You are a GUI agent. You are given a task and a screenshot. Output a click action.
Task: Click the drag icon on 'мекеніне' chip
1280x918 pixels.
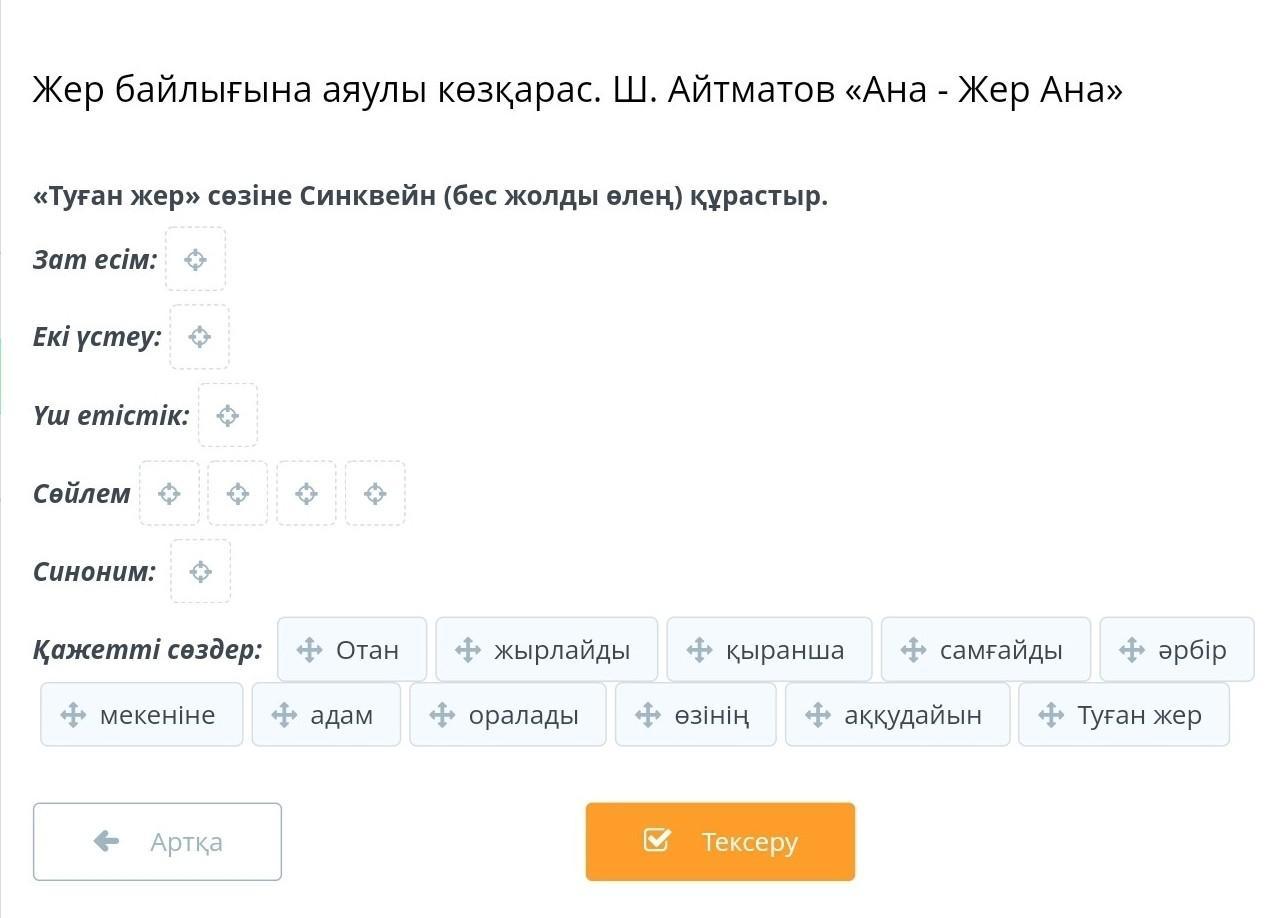[x=73, y=715]
